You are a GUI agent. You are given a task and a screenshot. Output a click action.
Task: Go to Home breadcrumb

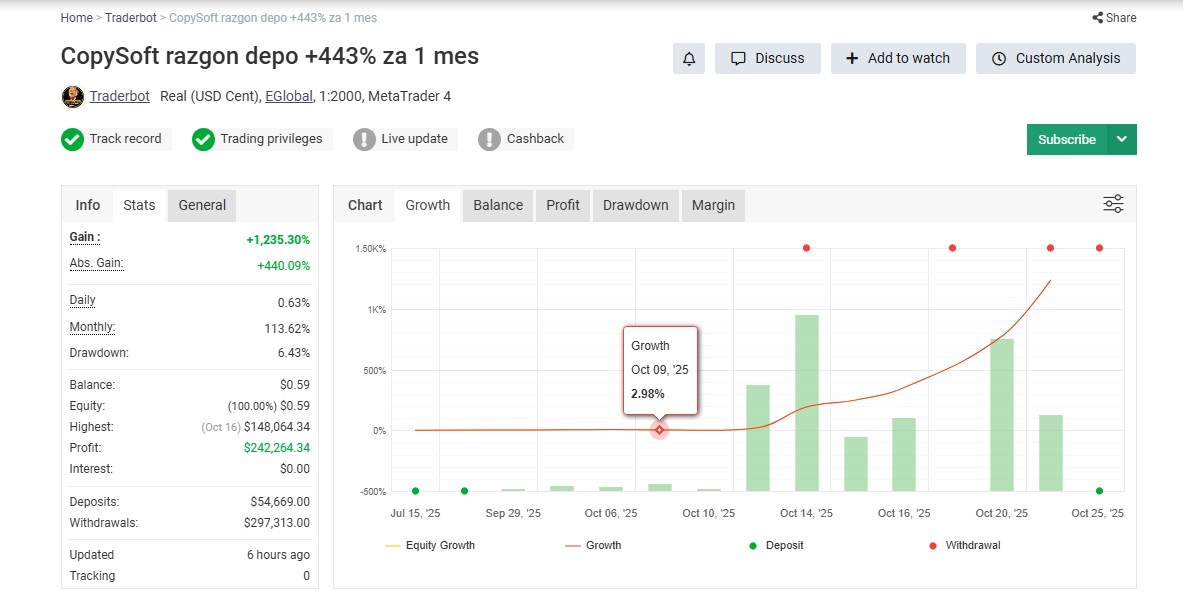click(76, 17)
